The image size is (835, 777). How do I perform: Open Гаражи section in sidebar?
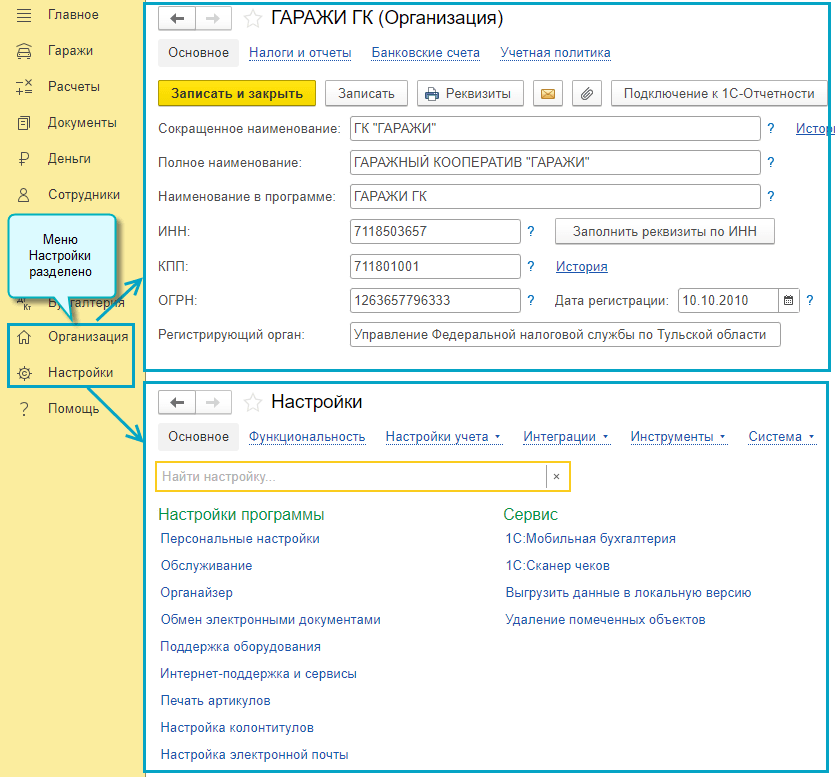click(x=70, y=51)
